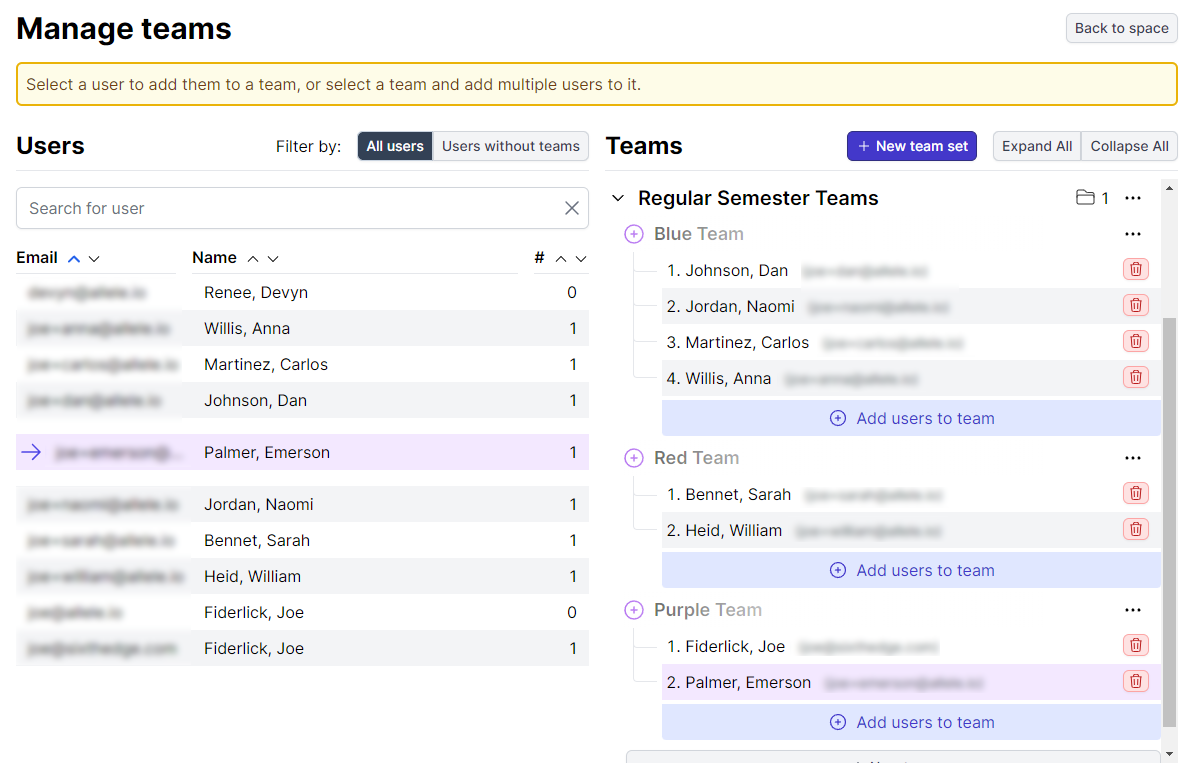1192x774 pixels.
Task: Open three-dot menu for Red Team
Action: point(1132,458)
